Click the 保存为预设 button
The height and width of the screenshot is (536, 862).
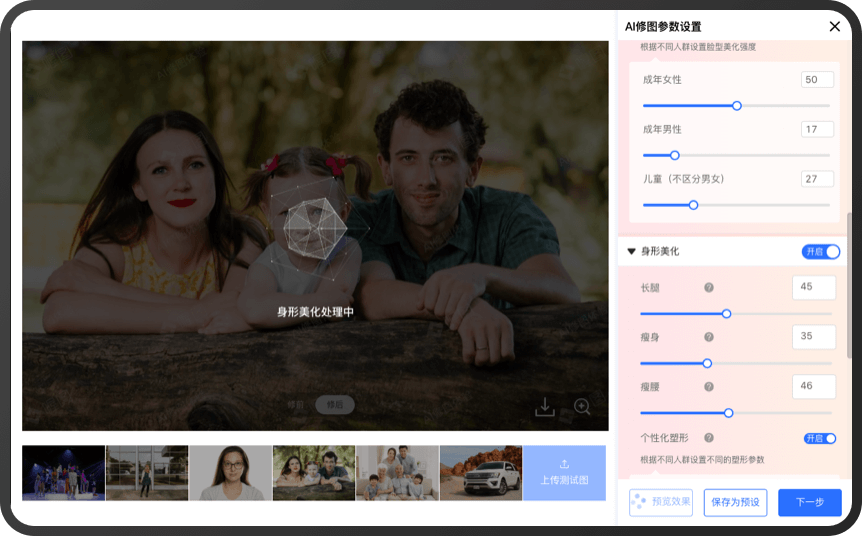click(x=735, y=502)
